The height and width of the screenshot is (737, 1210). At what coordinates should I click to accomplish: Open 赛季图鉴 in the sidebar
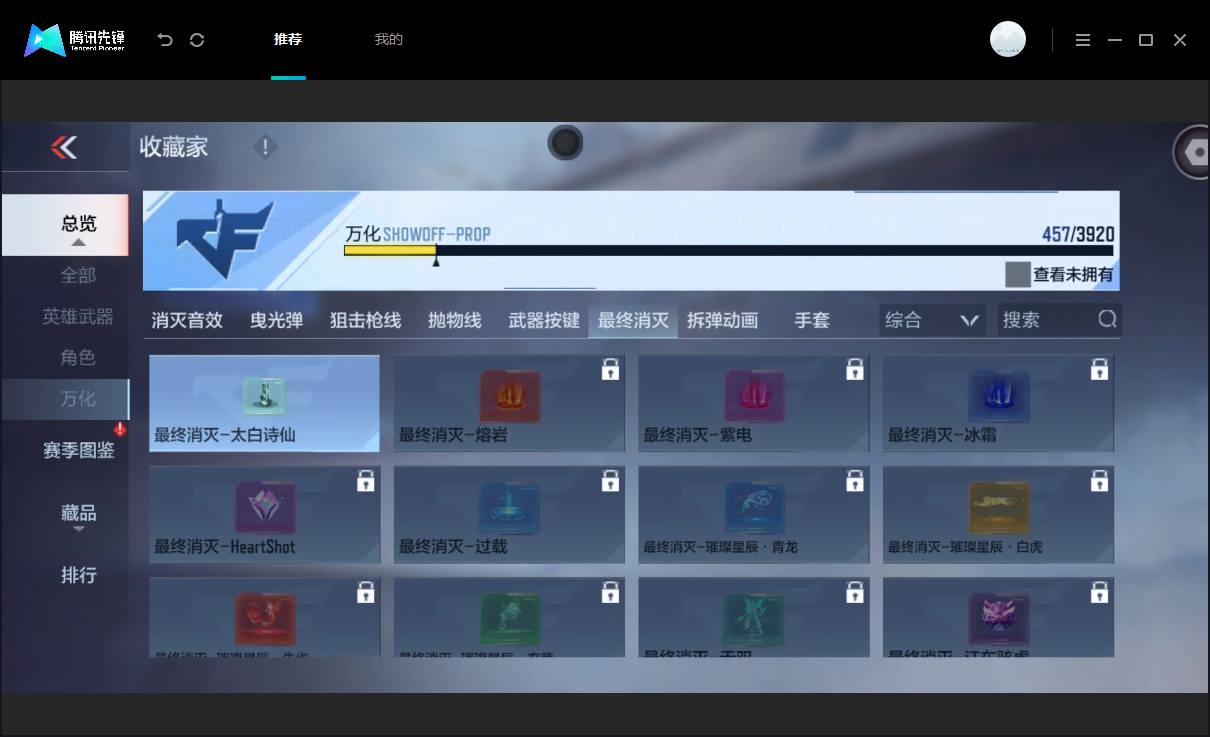point(78,450)
